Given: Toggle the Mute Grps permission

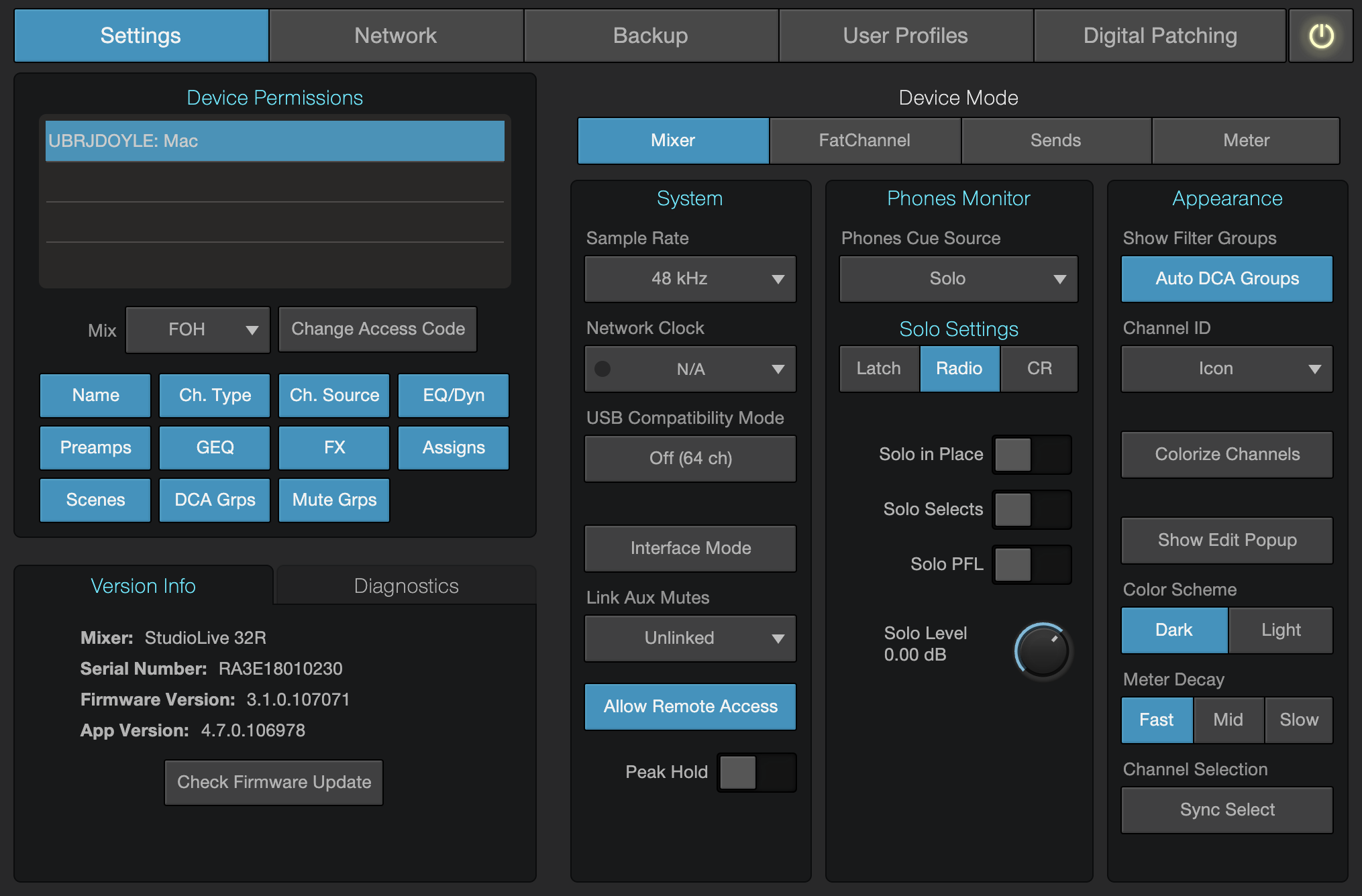Looking at the screenshot, I should pyautogui.click(x=334, y=500).
